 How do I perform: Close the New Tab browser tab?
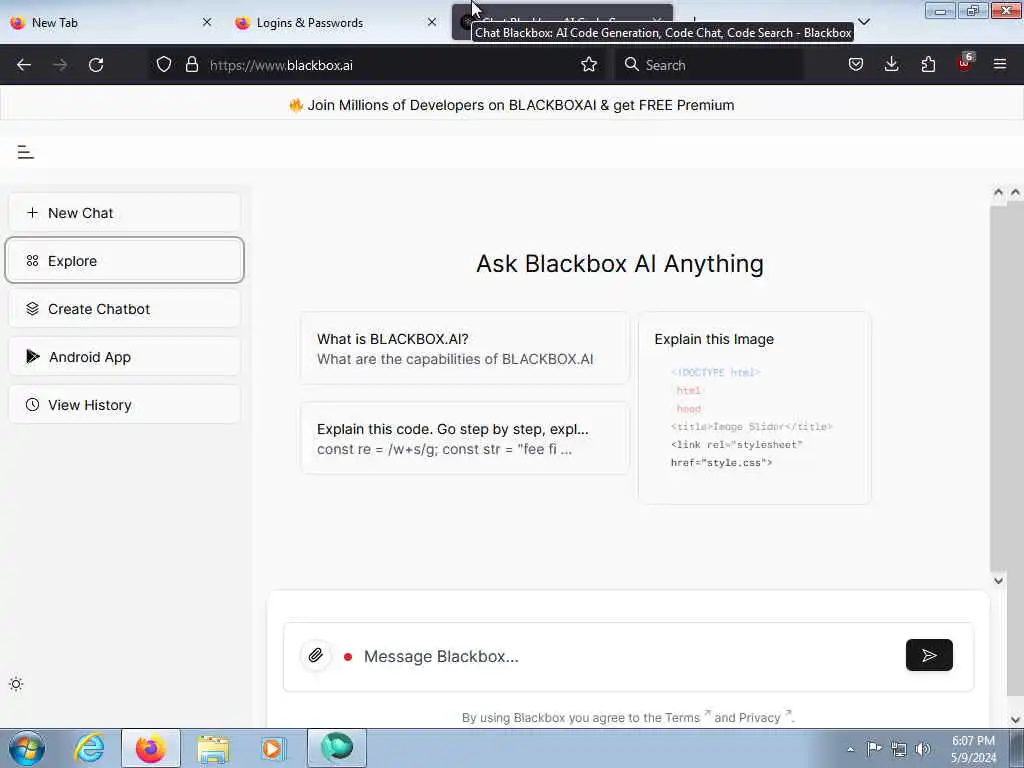(x=207, y=22)
